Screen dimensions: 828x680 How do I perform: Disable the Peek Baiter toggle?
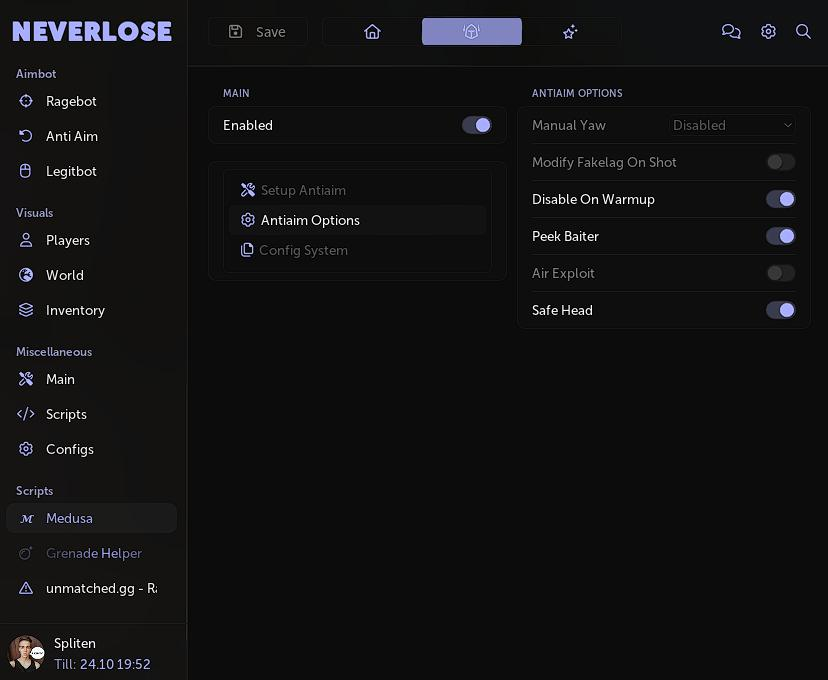click(x=781, y=236)
